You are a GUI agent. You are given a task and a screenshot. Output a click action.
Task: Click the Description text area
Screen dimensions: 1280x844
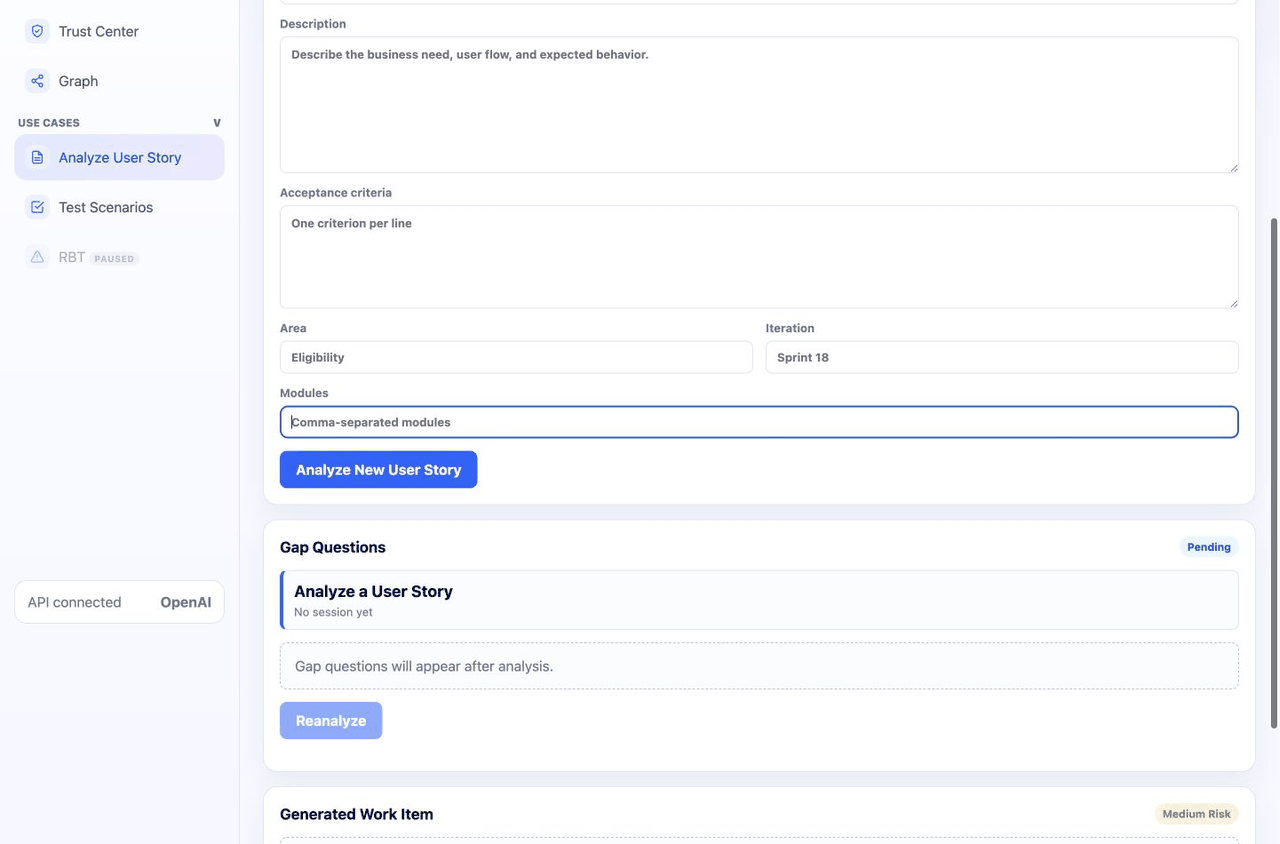point(759,105)
